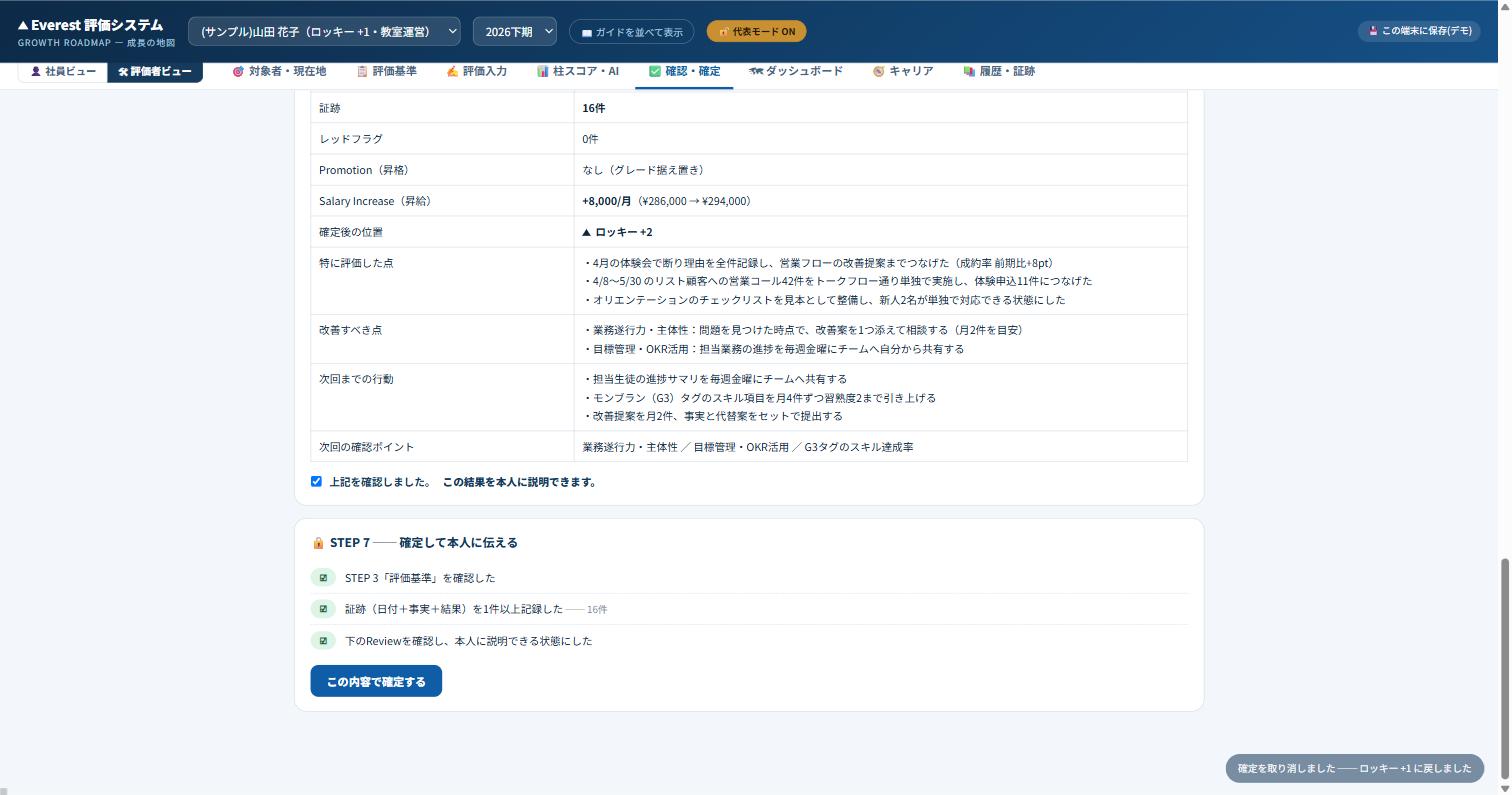Image resolution: width=1512 pixels, height=795 pixels.
Task: Click なし（グレード据え置き） promotion value
Action: tap(646, 170)
